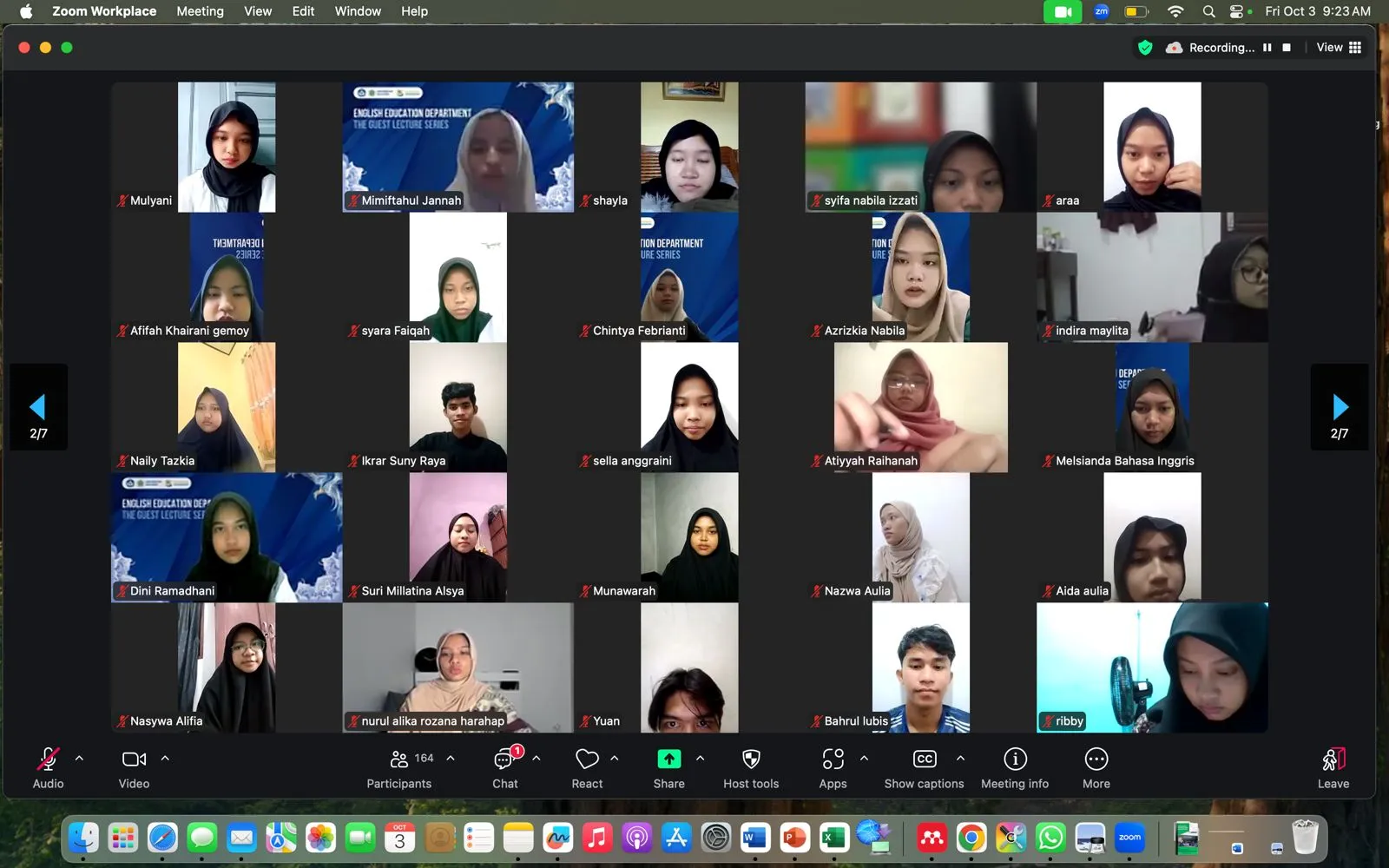Open the Meeting menu in menu bar
This screenshot has width=1389, height=868.
tap(200, 11)
